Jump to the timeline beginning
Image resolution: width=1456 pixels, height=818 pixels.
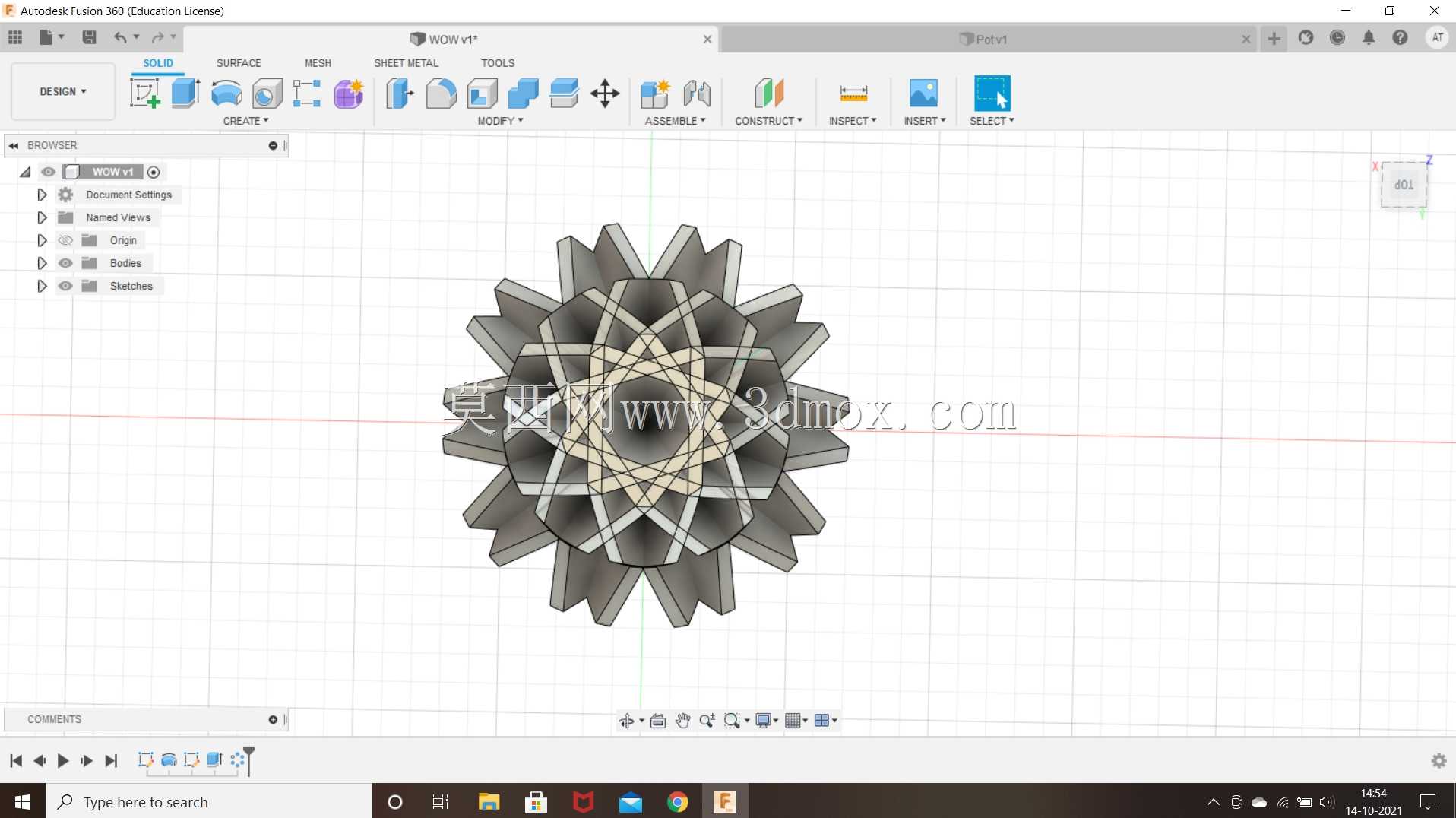[16, 760]
